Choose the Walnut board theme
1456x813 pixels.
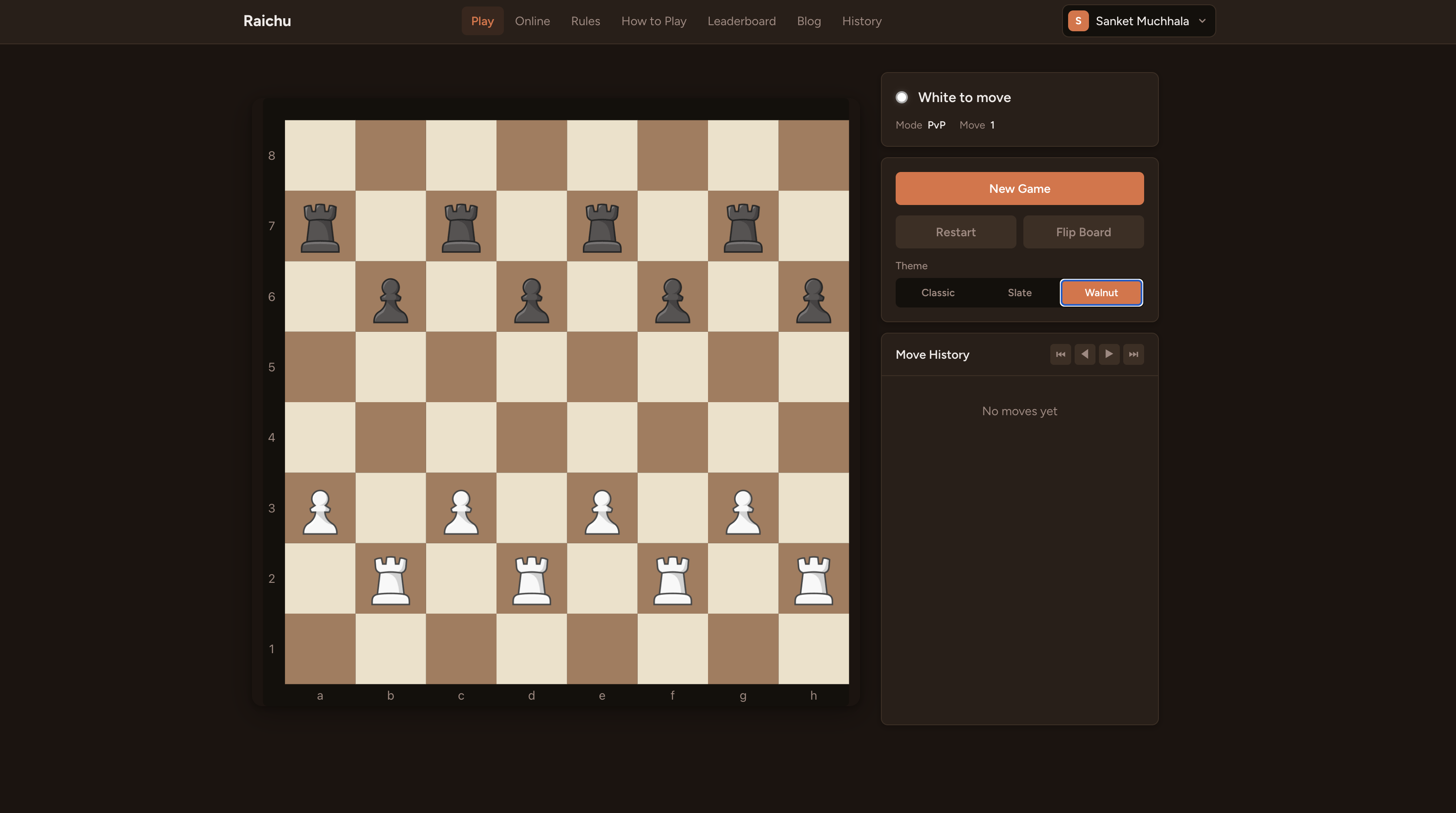1101,293
